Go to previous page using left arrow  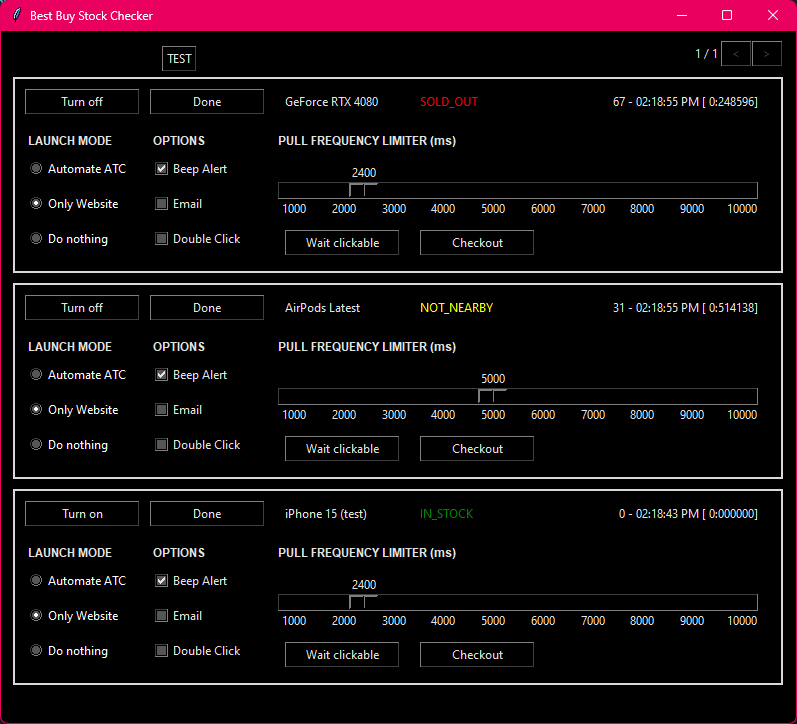pyautogui.click(x=736, y=54)
